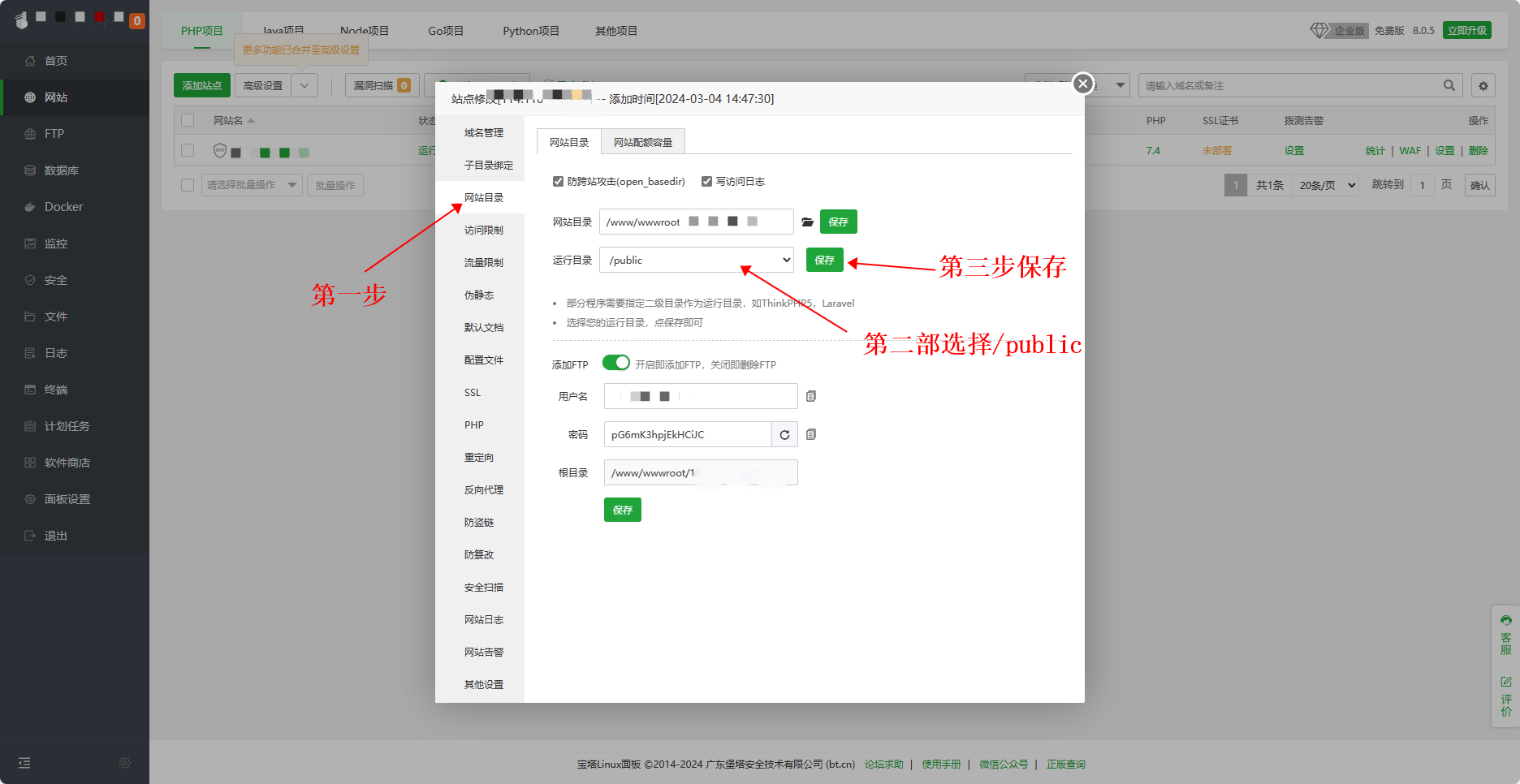1520x784 pixels.
Task: Open the 运行目录 dropdown showing /public
Action: point(697,260)
